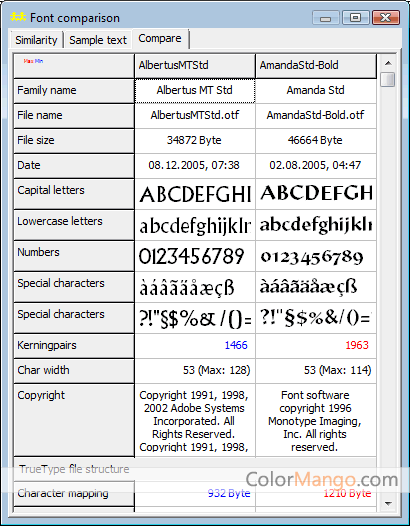
Task: Click the AmandaStd-Bold numbers preview
Action: pyautogui.click(x=316, y=256)
